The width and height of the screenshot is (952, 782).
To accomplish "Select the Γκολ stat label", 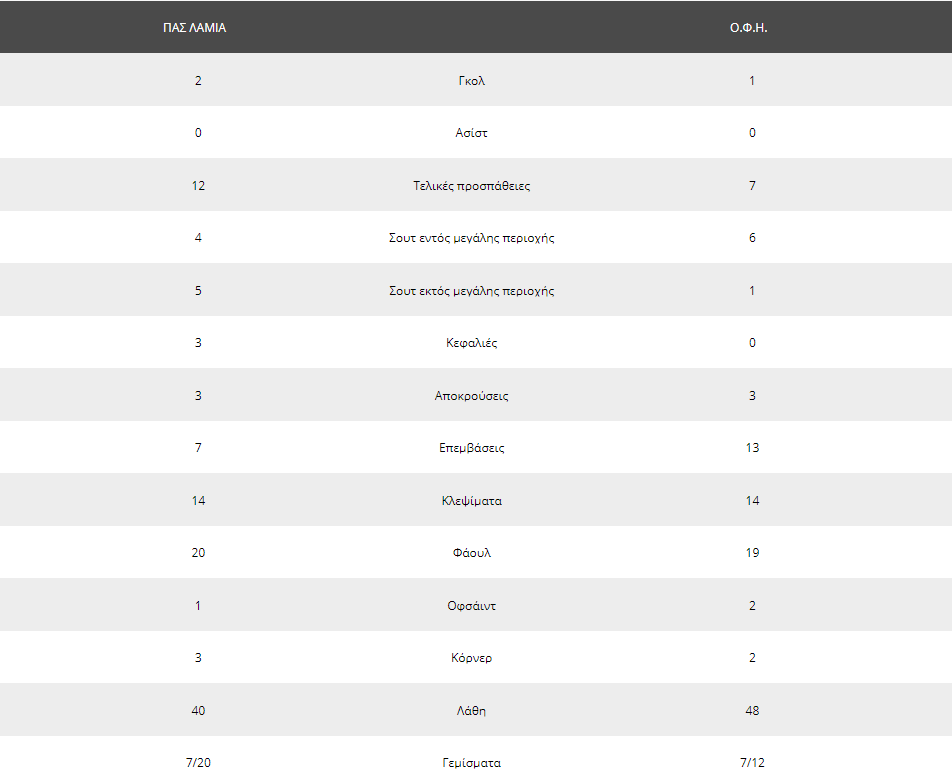I will pos(472,81).
